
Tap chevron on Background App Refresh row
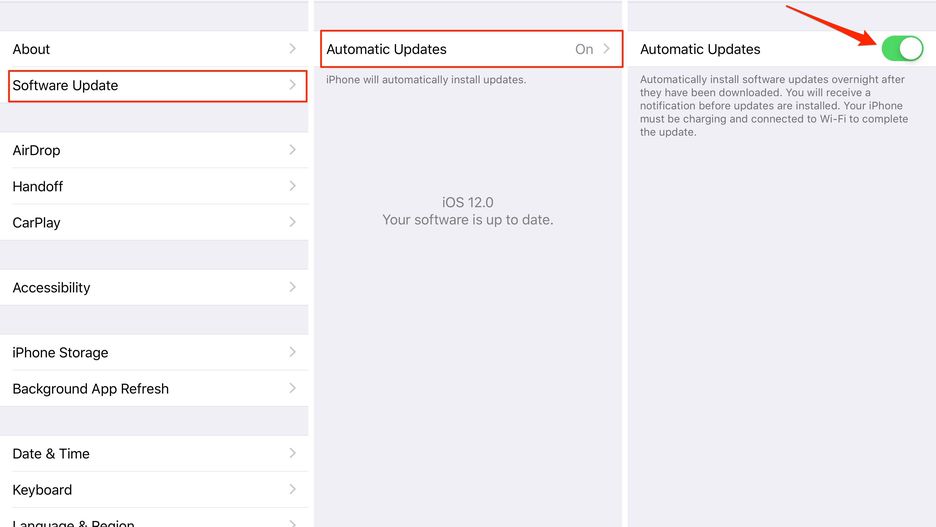(292, 388)
